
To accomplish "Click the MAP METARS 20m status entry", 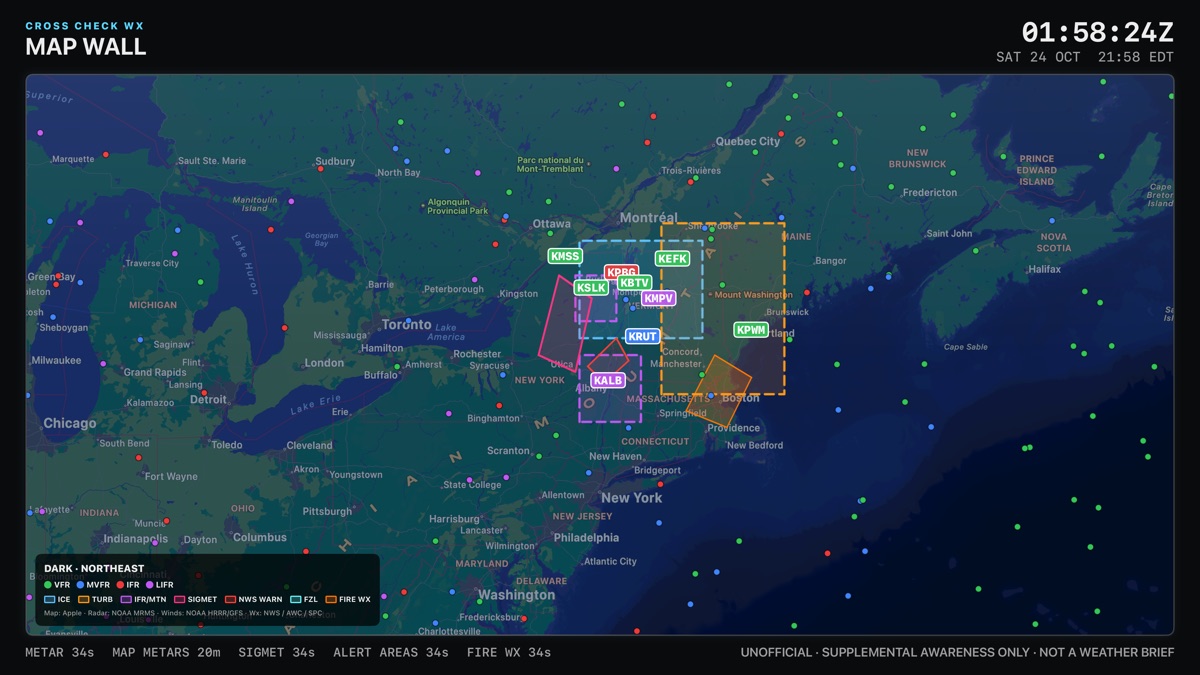I will click(x=167, y=653).
